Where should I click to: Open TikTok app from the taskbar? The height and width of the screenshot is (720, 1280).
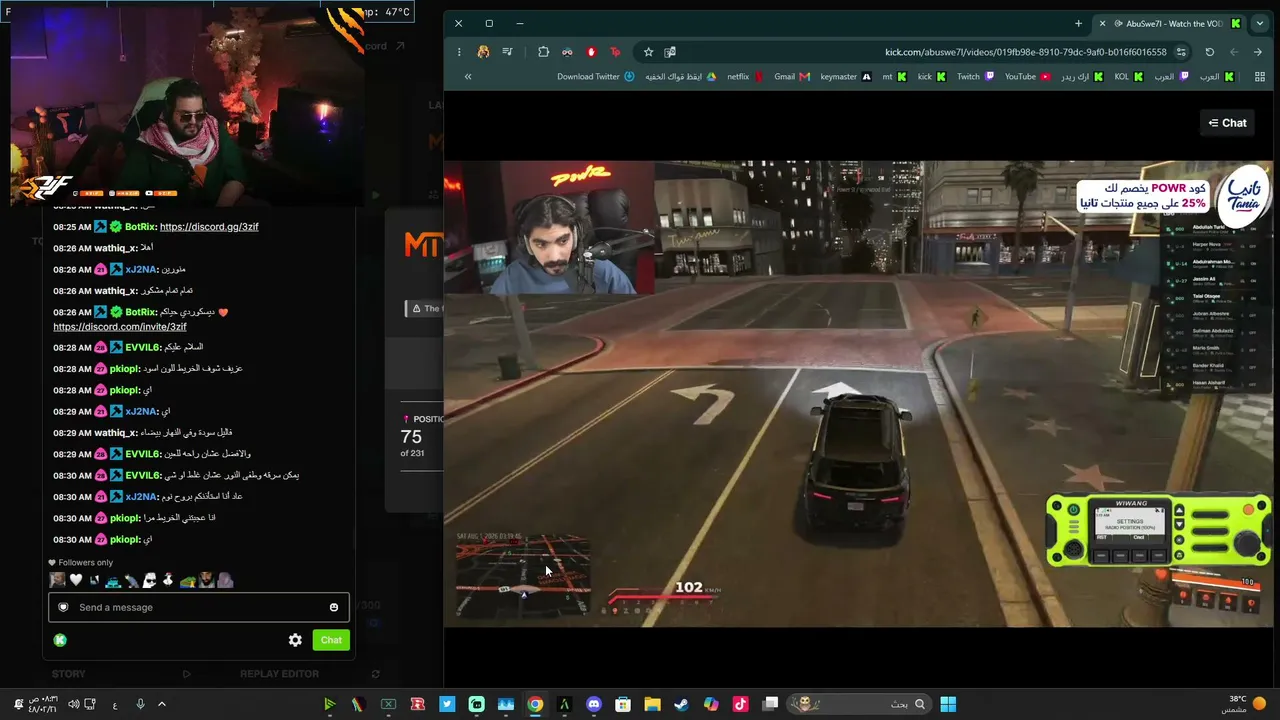pos(740,704)
